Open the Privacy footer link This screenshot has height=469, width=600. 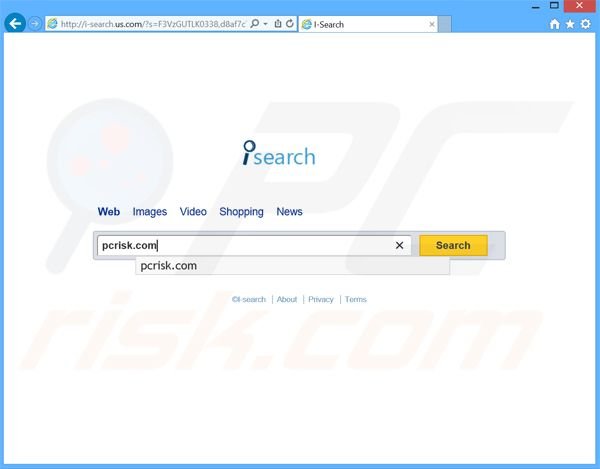coord(321,299)
